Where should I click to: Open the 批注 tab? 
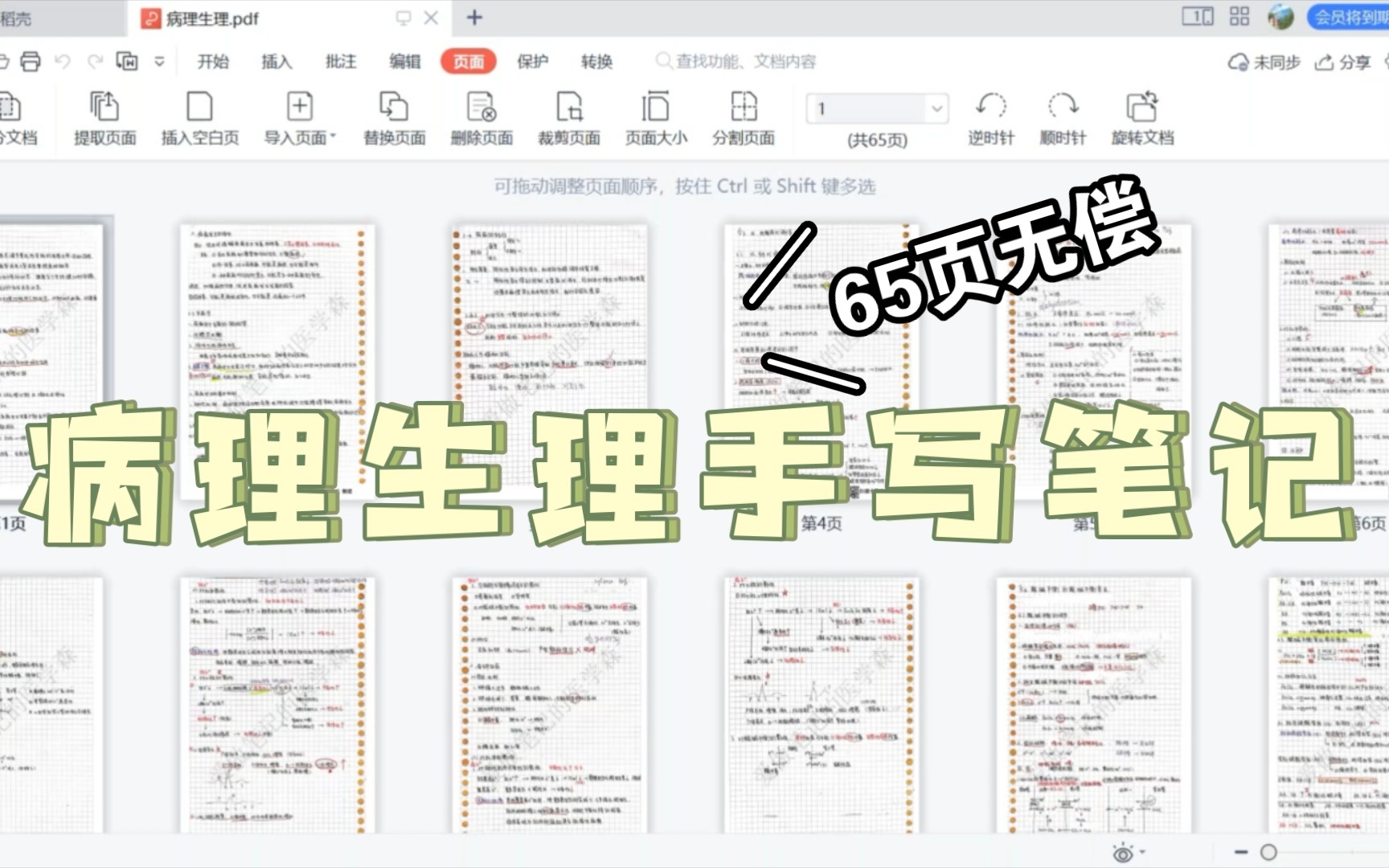coord(341,62)
